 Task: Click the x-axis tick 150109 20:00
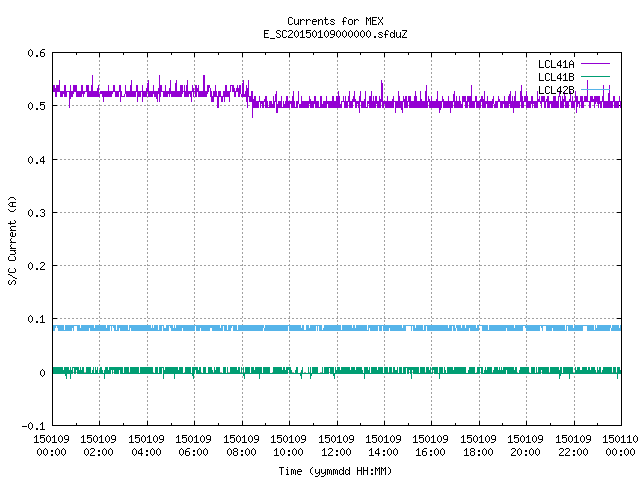525,445
